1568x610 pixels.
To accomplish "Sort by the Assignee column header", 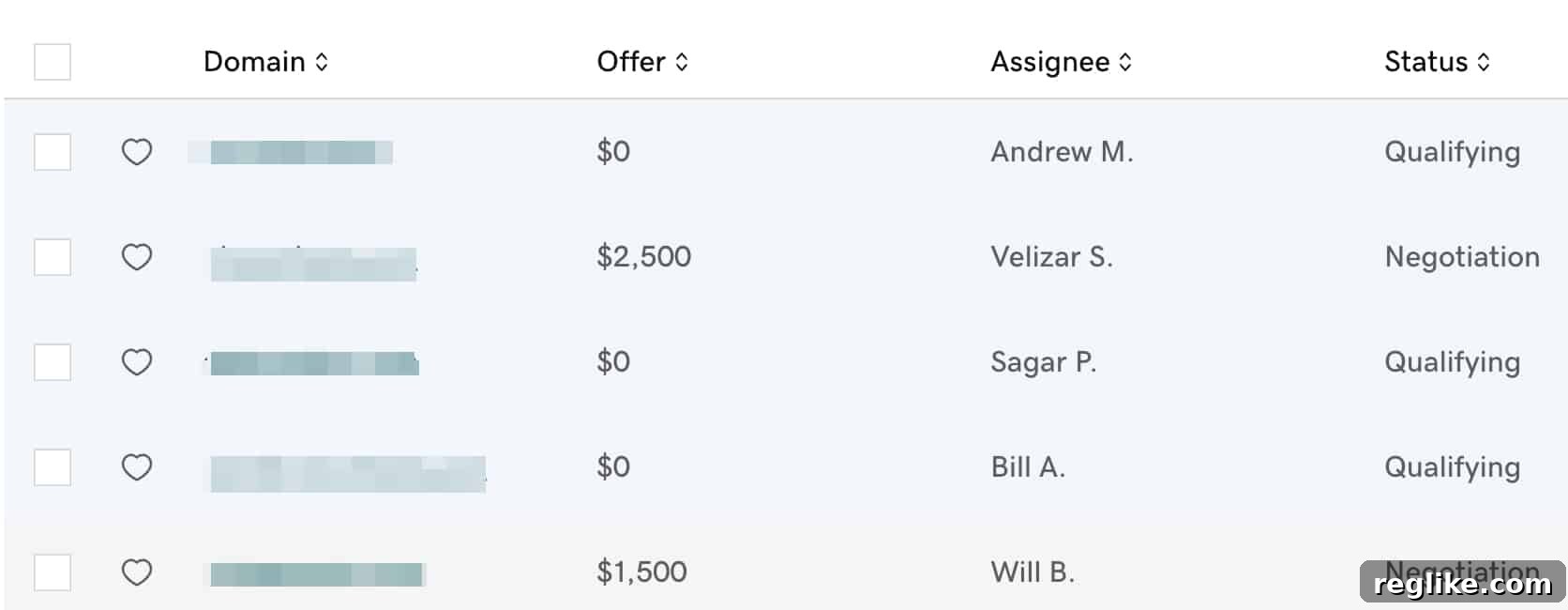I will [1062, 62].
